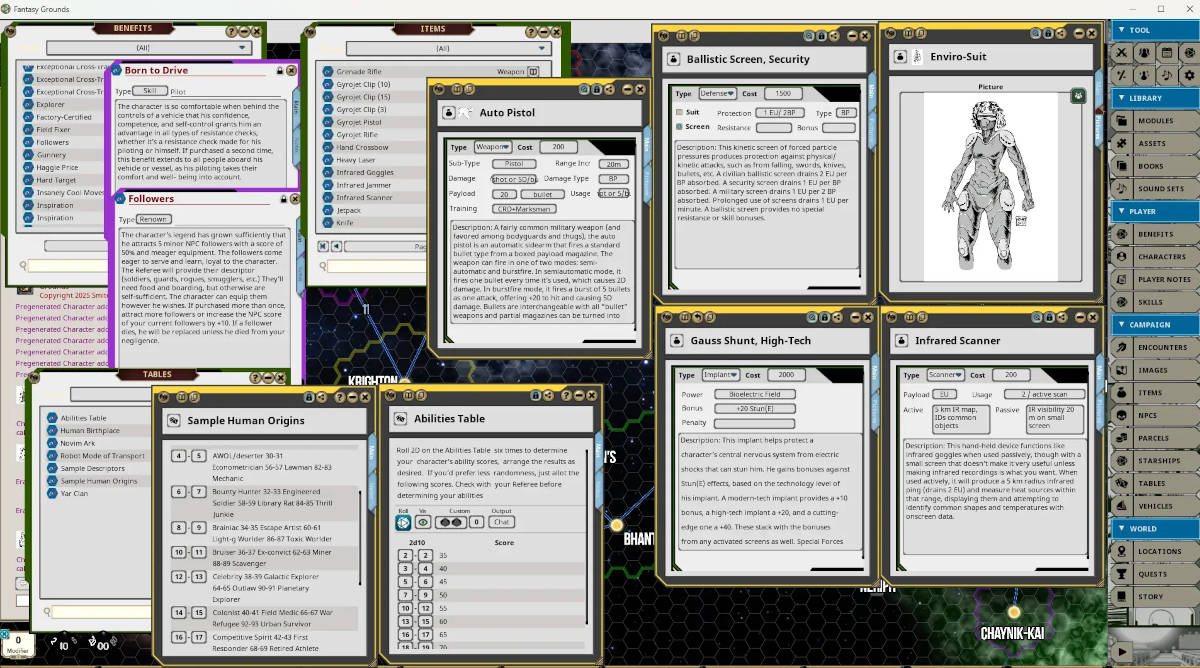Toggle the lock on Infrared Scanner window
The height and width of the screenshot is (668, 1200).
[1049, 316]
